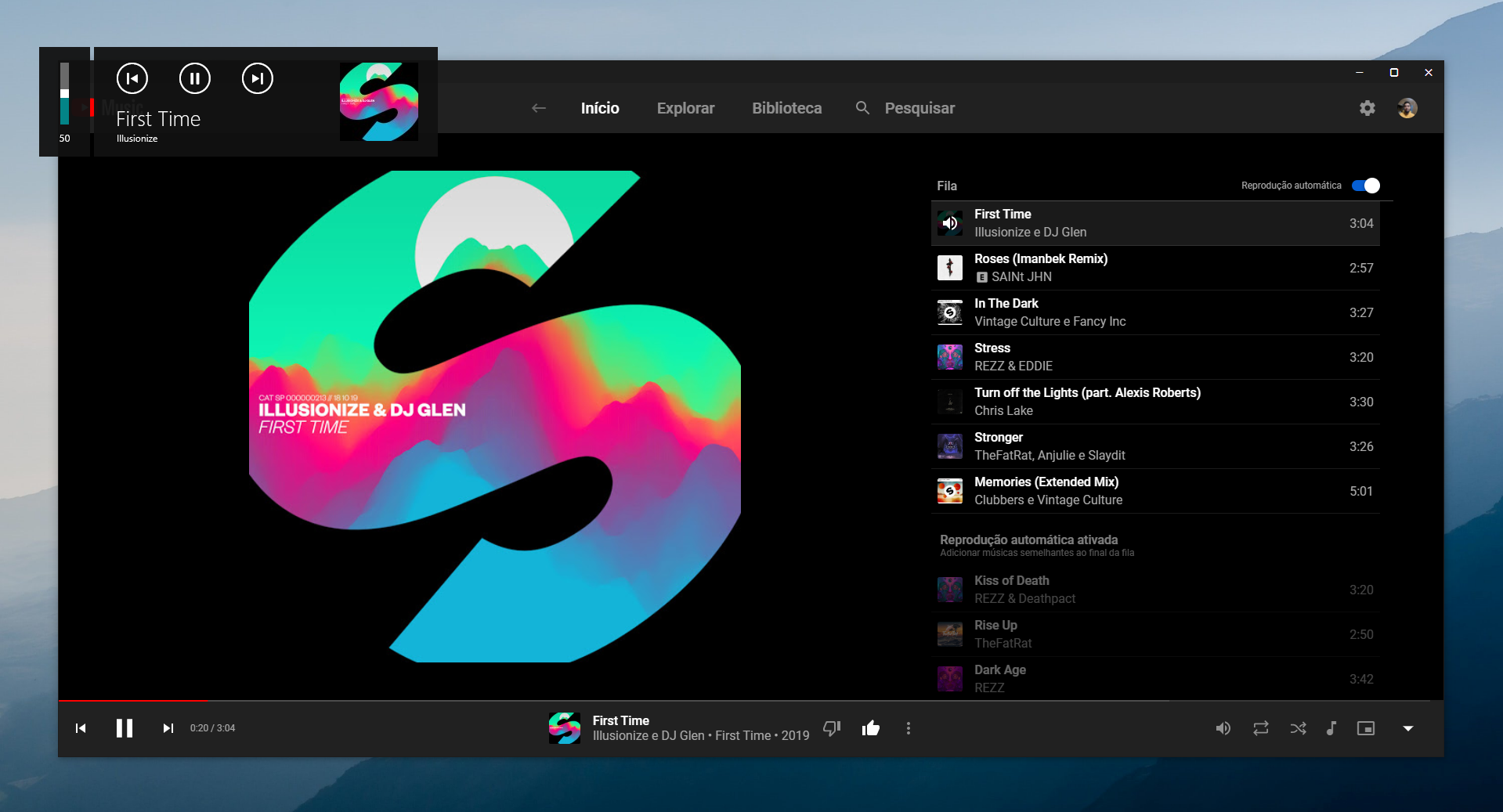The image size is (1503, 812).
Task: Open the account avatar menu
Action: 1407,108
